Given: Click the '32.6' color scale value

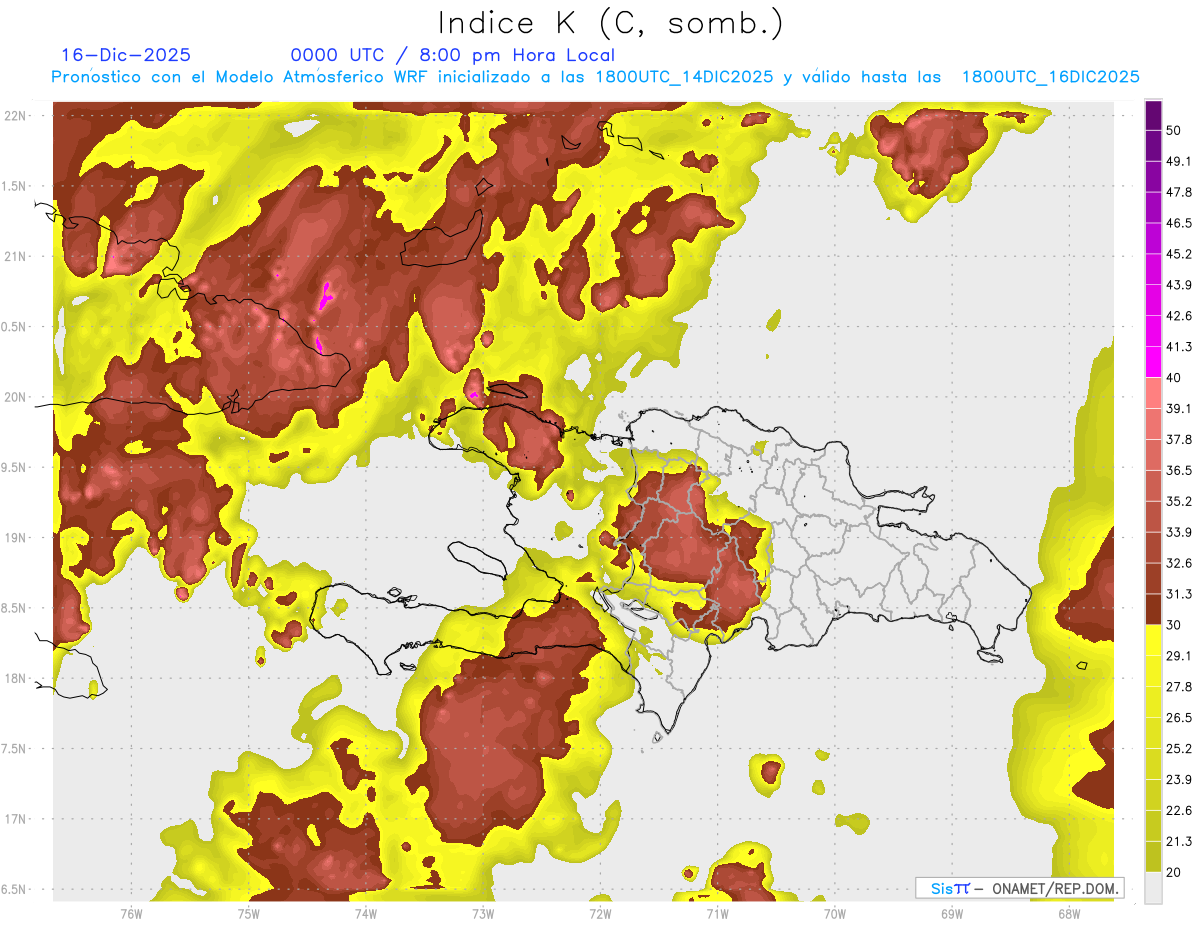Looking at the screenshot, I should (1179, 563).
